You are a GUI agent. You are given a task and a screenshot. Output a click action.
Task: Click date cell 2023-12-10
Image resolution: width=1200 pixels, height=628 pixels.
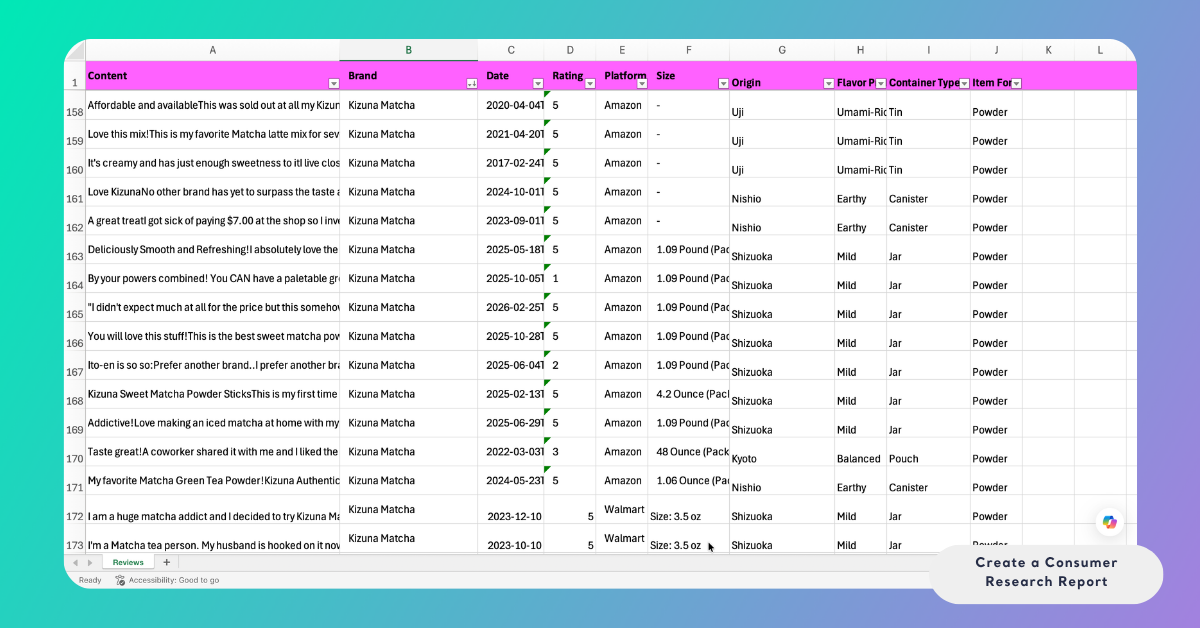(511, 510)
